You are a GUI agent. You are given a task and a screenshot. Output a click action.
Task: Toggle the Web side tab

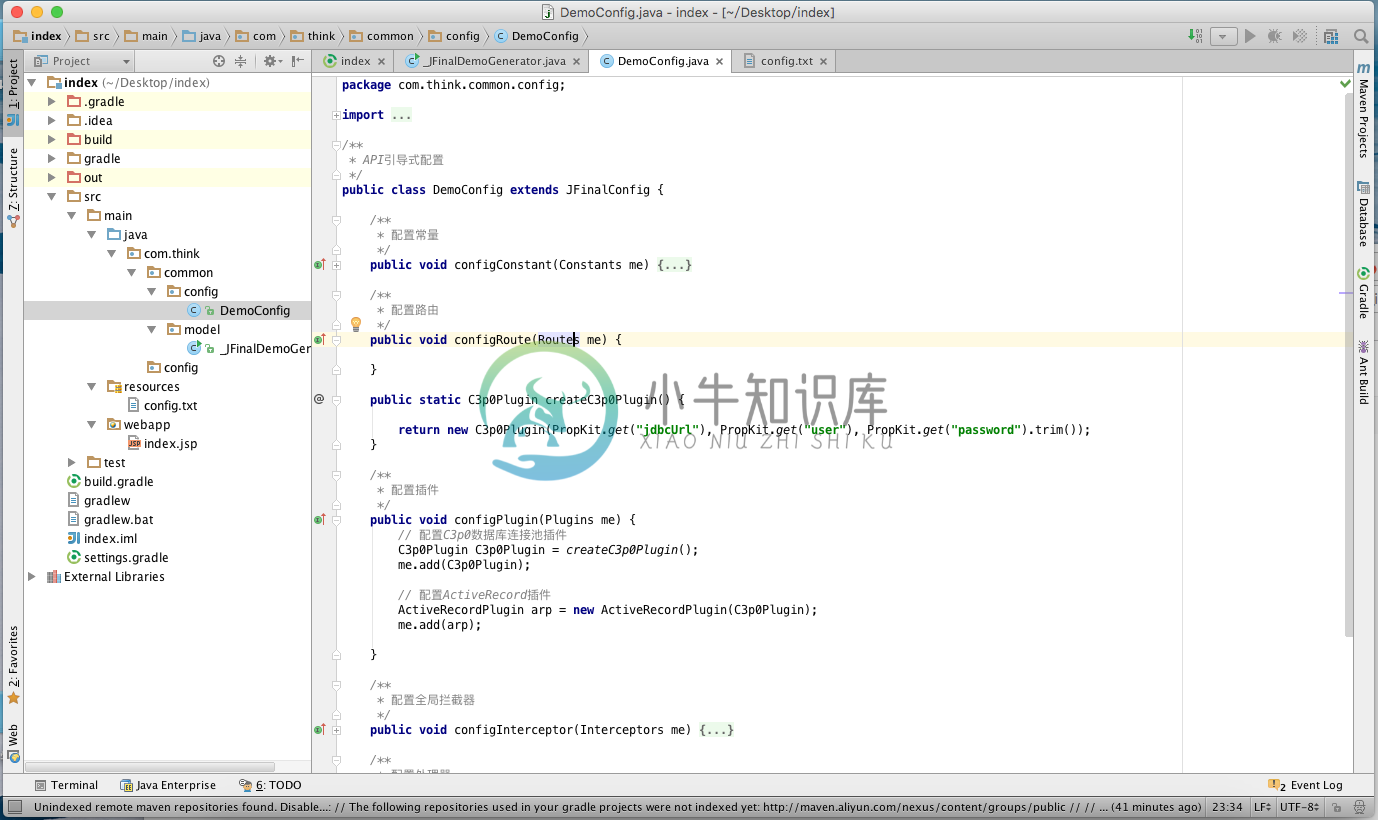[x=13, y=742]
